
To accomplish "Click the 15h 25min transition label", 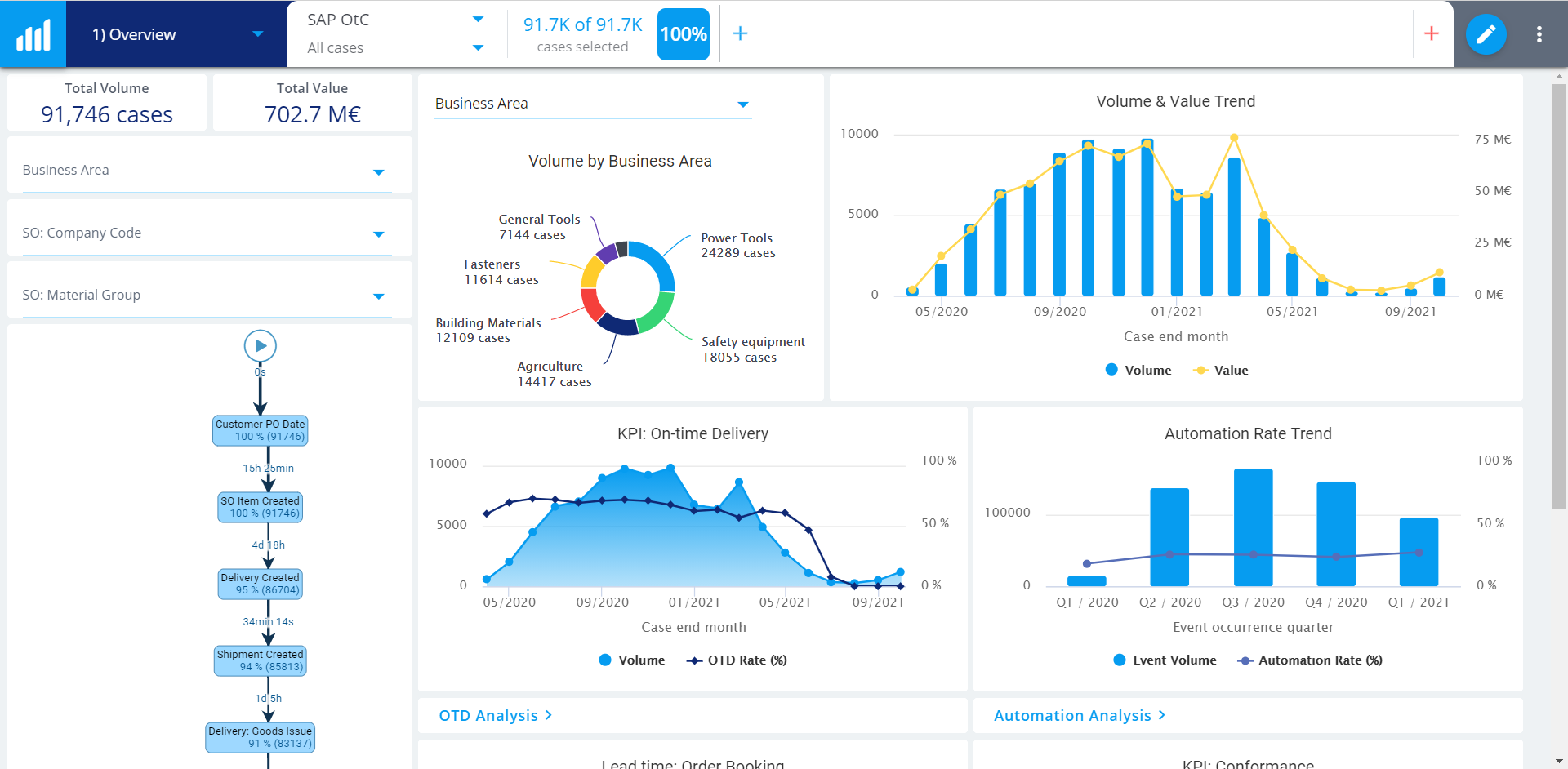I will (x=268, y=468).
